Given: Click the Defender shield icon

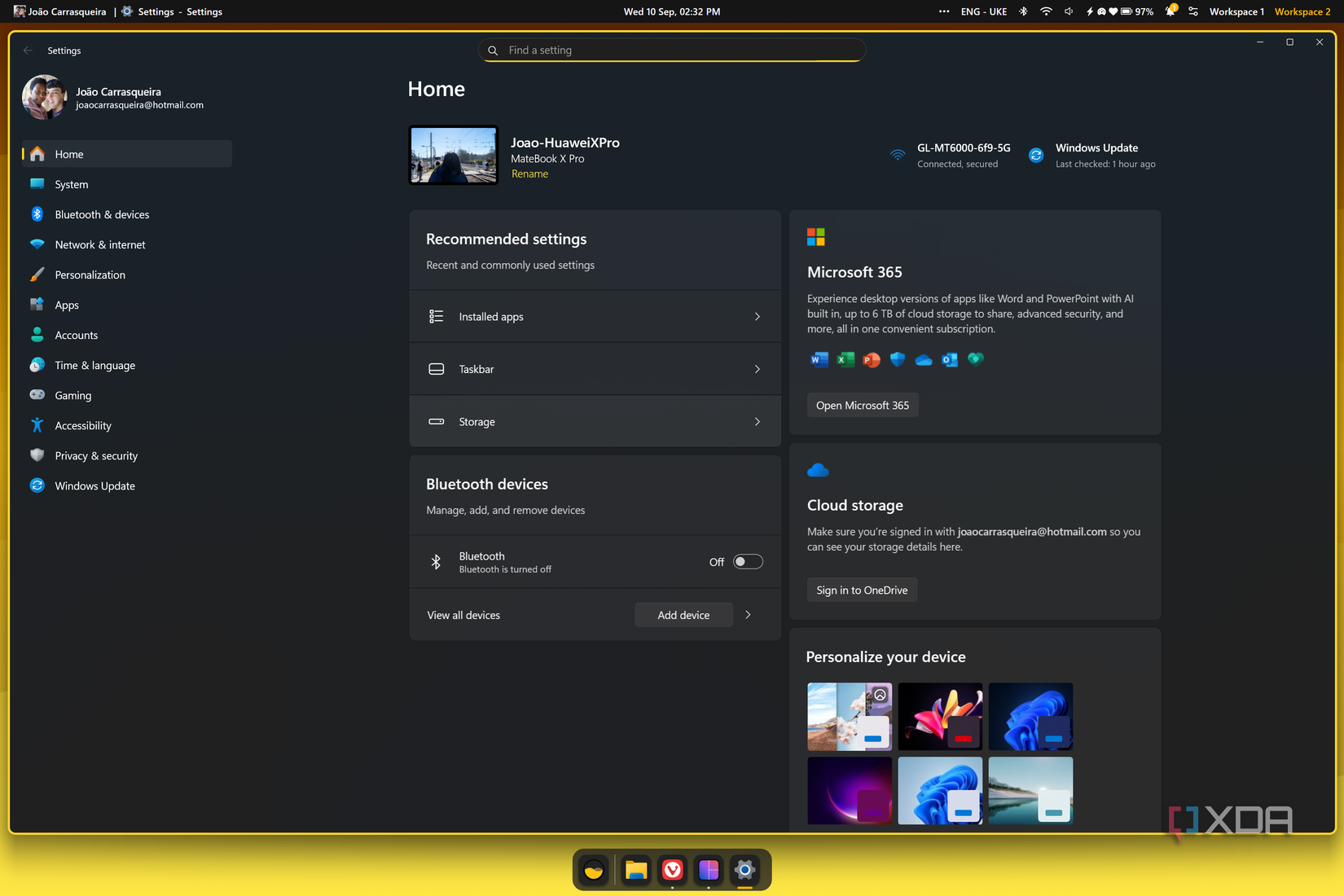Looking at the screenshot, I should pos(897,359).
